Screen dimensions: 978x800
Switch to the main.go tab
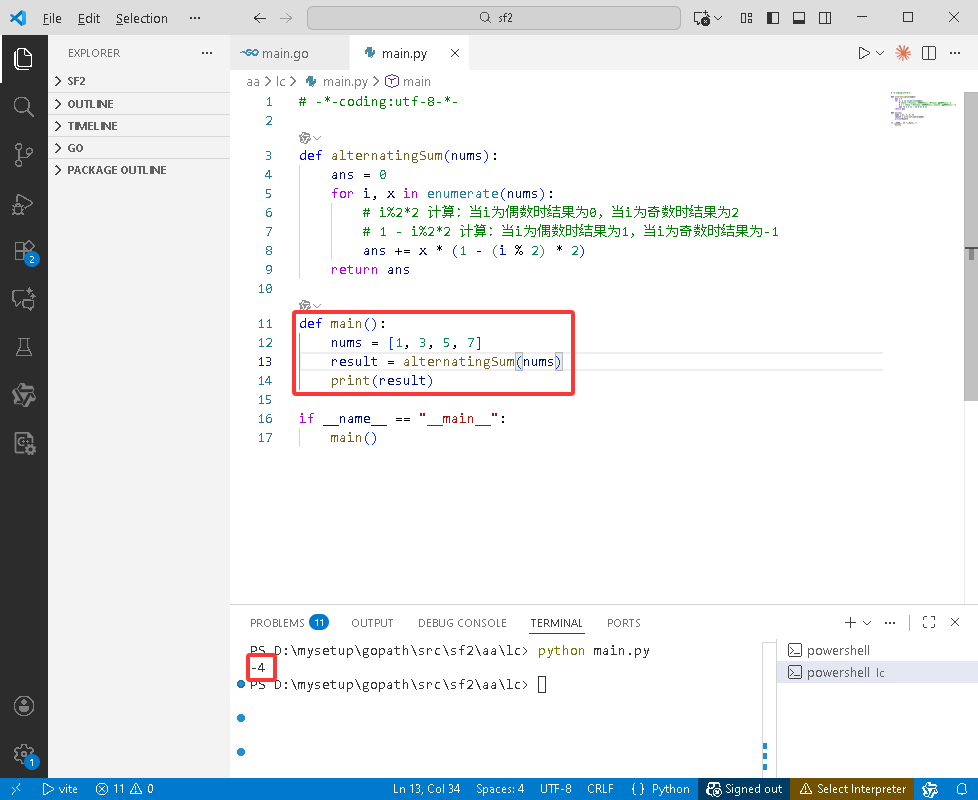point(289,53)
